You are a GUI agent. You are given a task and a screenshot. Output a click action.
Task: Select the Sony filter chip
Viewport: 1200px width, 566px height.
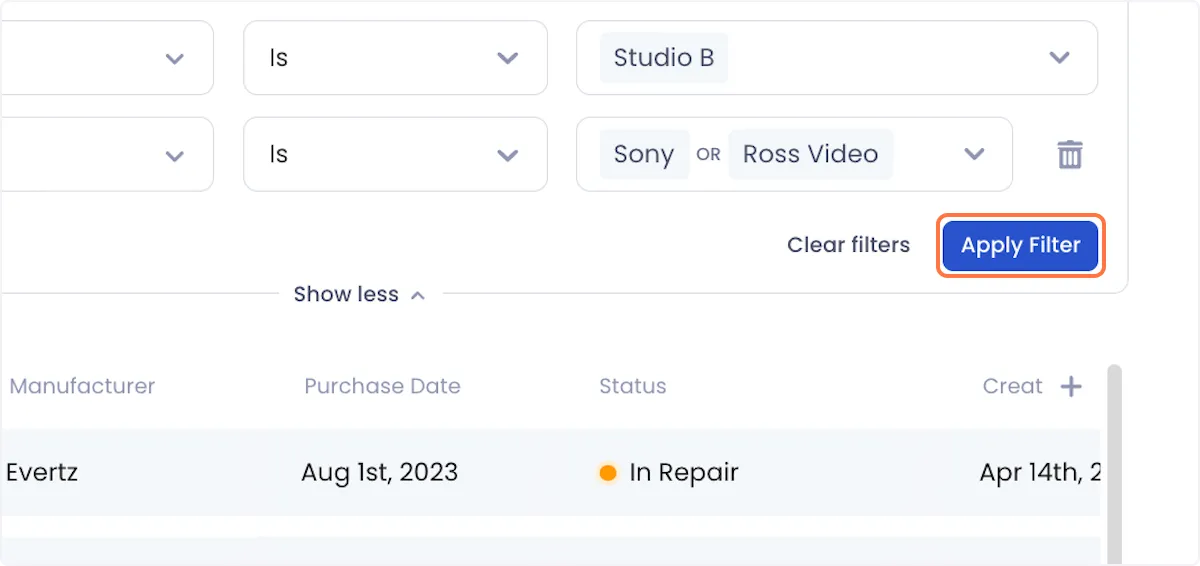click(644, 154)
